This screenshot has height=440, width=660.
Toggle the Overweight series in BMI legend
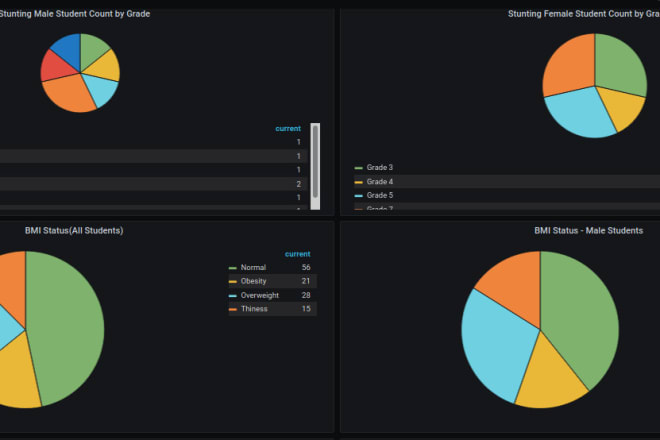pyautogui.click(x=260, y=295)
